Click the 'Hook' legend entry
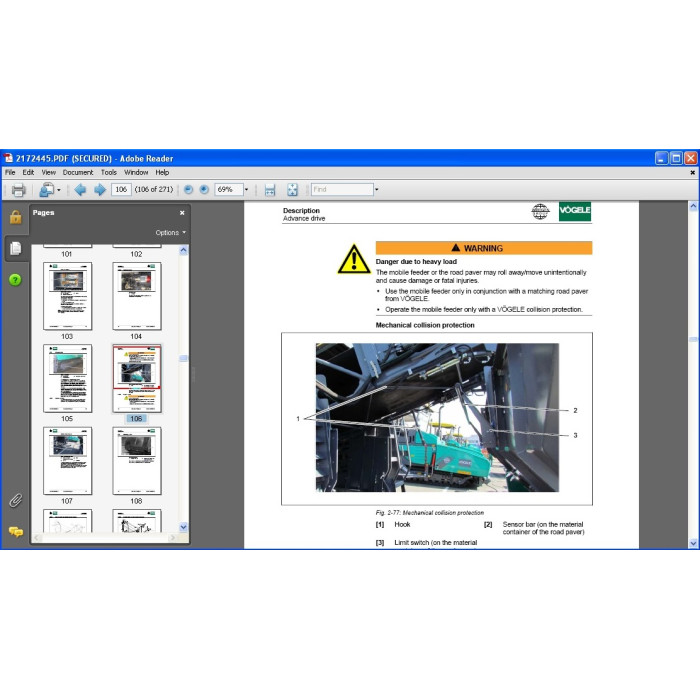700x700 pixels. click(x=402, y=525)
